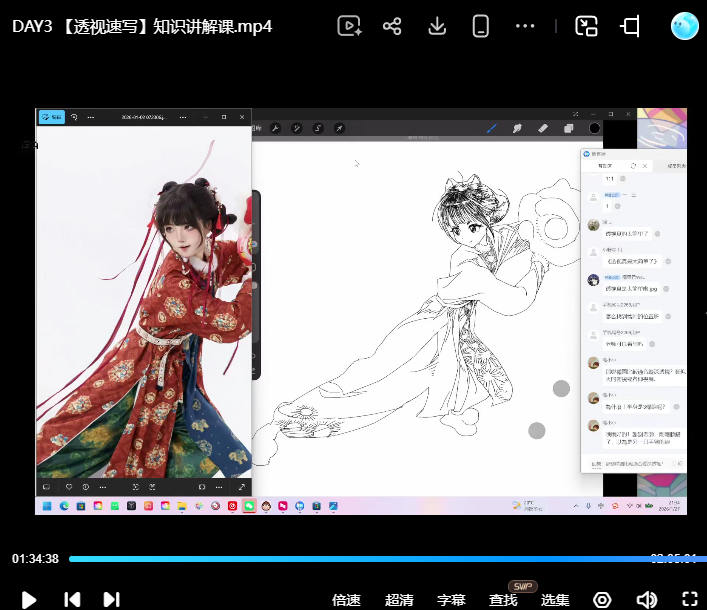
Task: Open the blue user avatar profile
Action: point(684,26)
